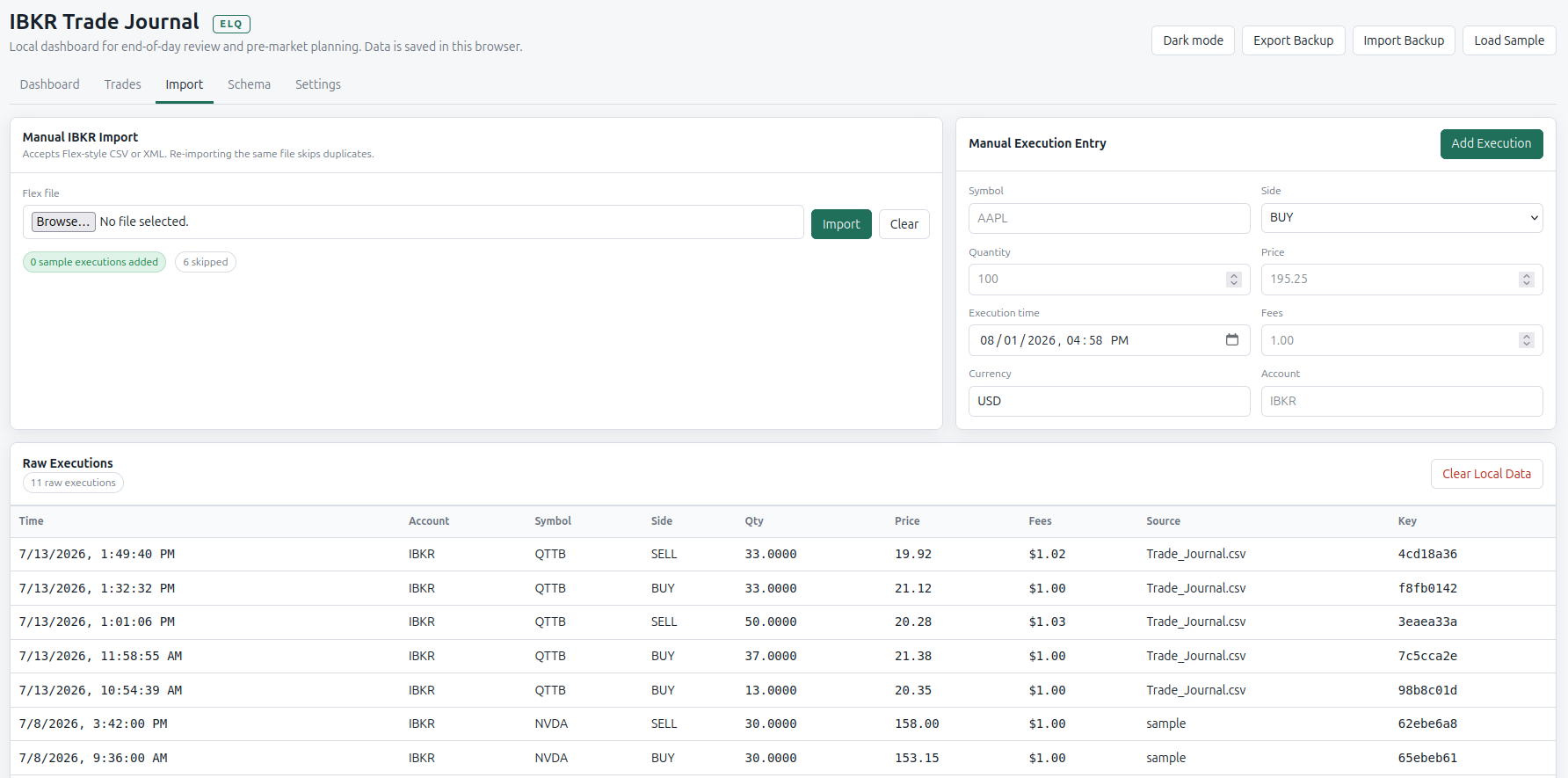The width and height of the screenshot is (1568, 778).
Task: Toggle Dark mode
Action: click(1193, 40)
